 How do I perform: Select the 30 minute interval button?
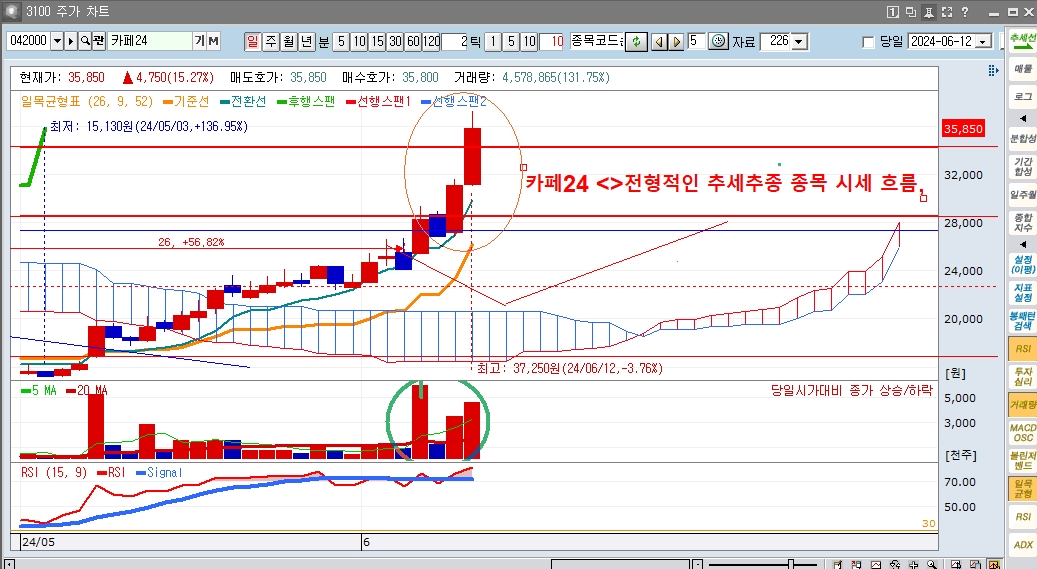pyautogui.click(x=395, y=42)
